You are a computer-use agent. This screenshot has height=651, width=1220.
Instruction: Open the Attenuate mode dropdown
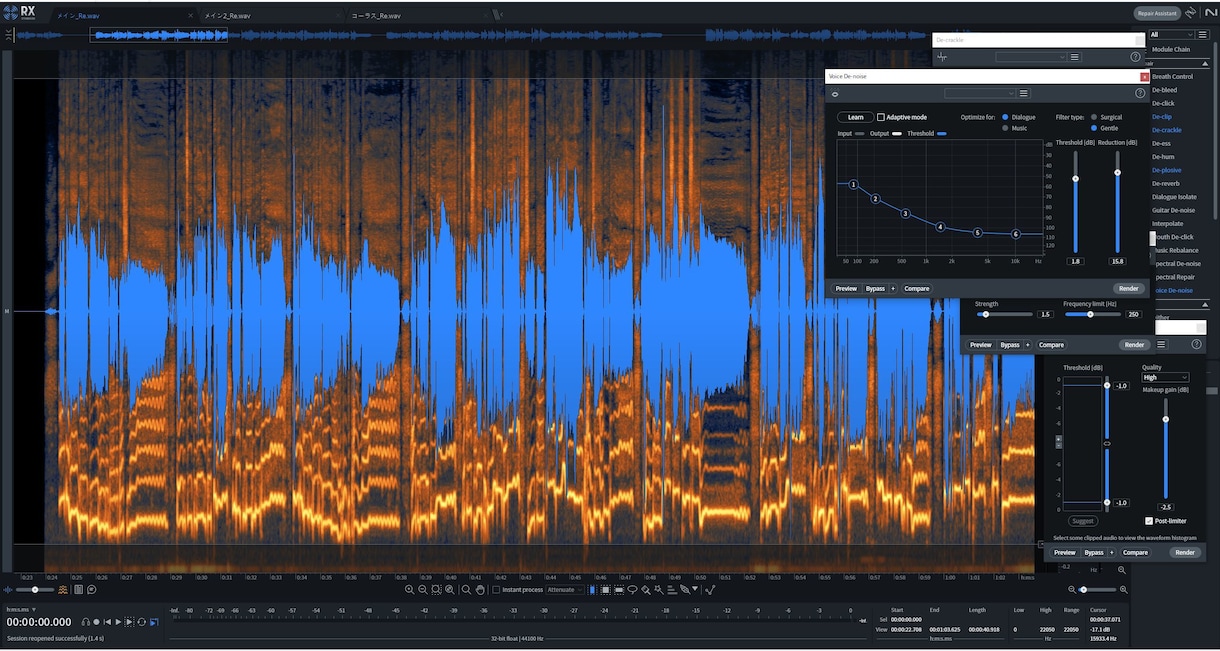point(565,590)
